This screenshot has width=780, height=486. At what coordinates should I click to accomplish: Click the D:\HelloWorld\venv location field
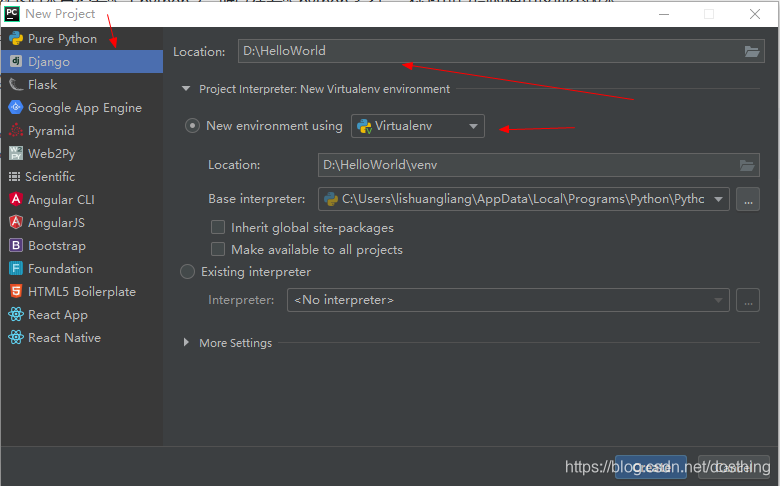point(539,165)
